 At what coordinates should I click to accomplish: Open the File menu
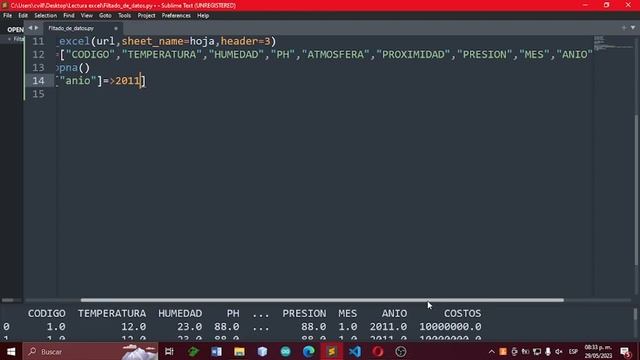pos(7,16)
